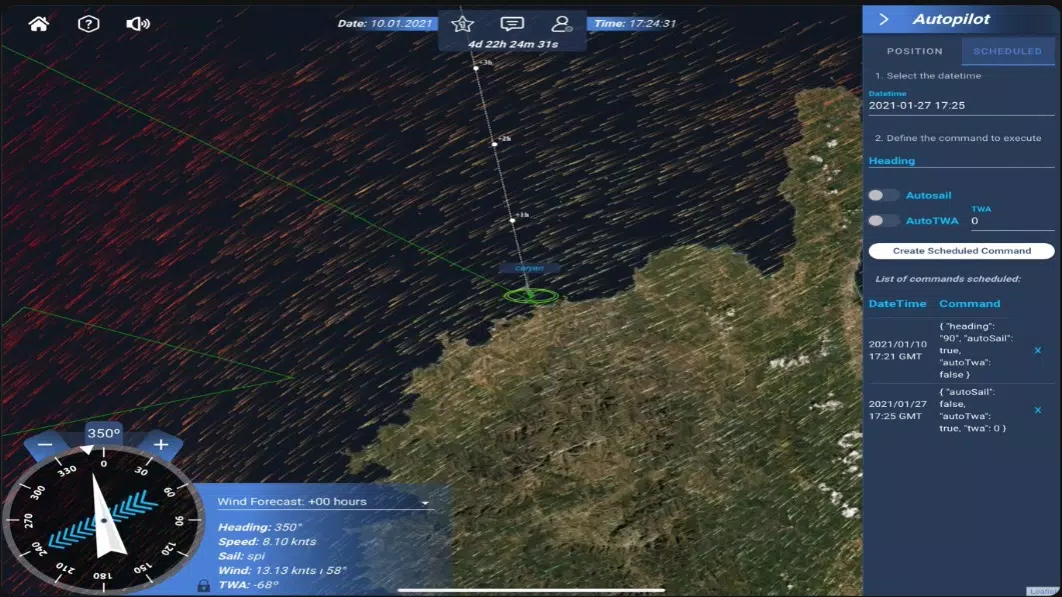Viewport: 1062px width, 597px height.
Task: Click Create Scheduled Command
Action: tap(959, 250)
